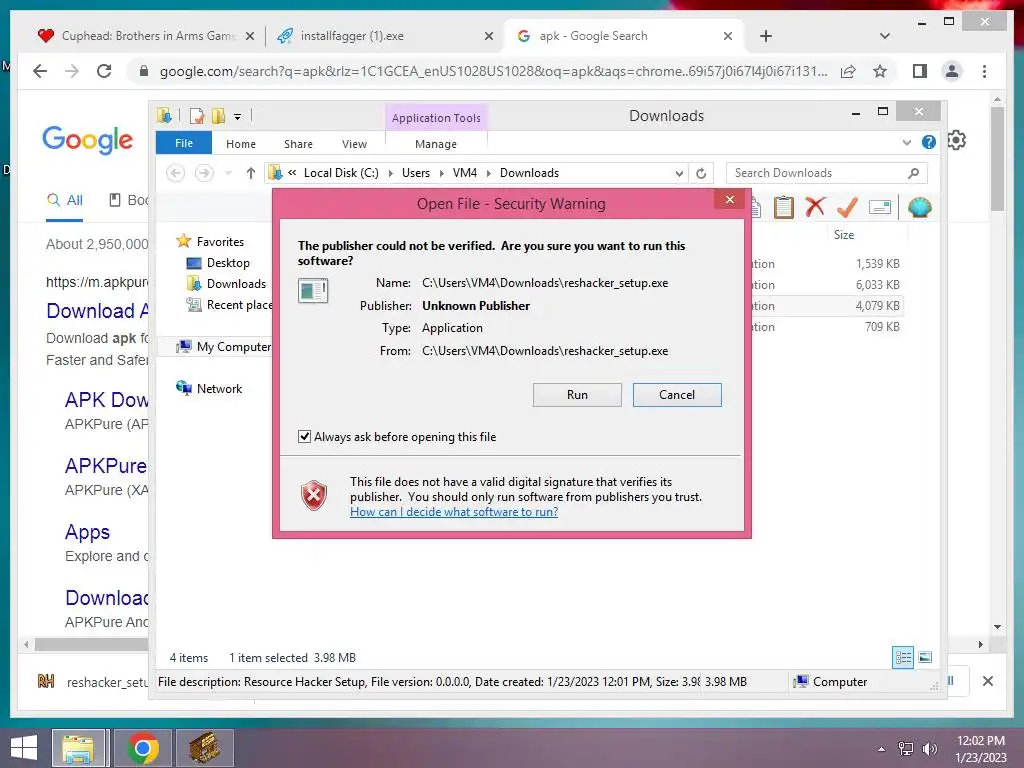Image resolution: width=1024 pixels, height=768 pixels.
Task: Open Chrome three-dot menu
Action: [984, 71]
